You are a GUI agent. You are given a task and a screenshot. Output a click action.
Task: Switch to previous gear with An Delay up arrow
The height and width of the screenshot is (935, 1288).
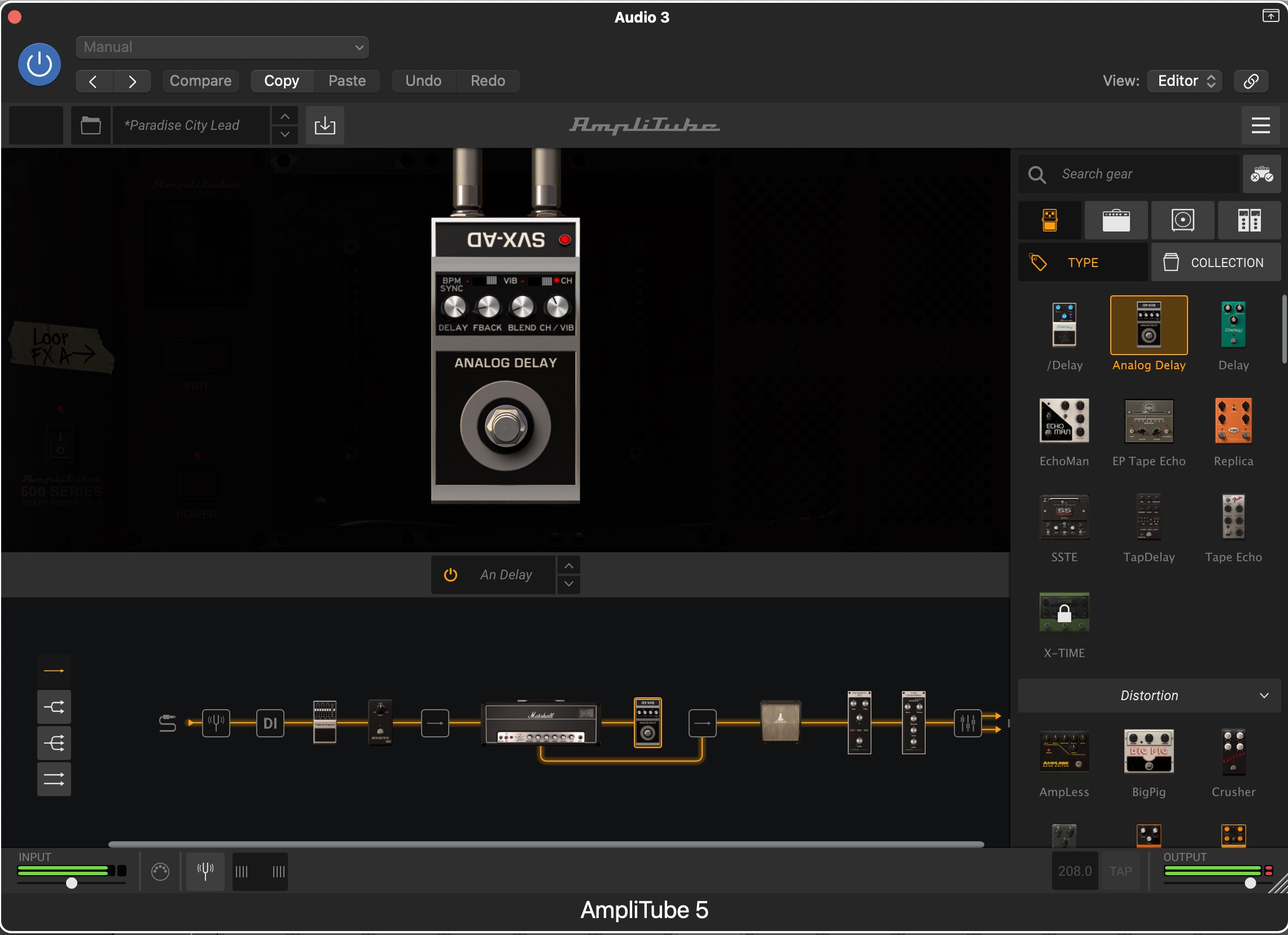click(568, 566)
